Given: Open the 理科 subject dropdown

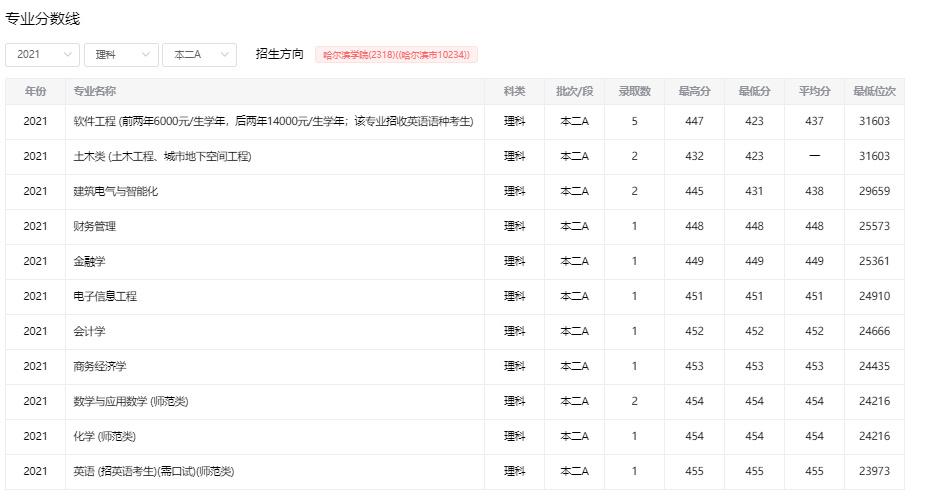Looking at the screenshot, I should [x=121, y=55].
